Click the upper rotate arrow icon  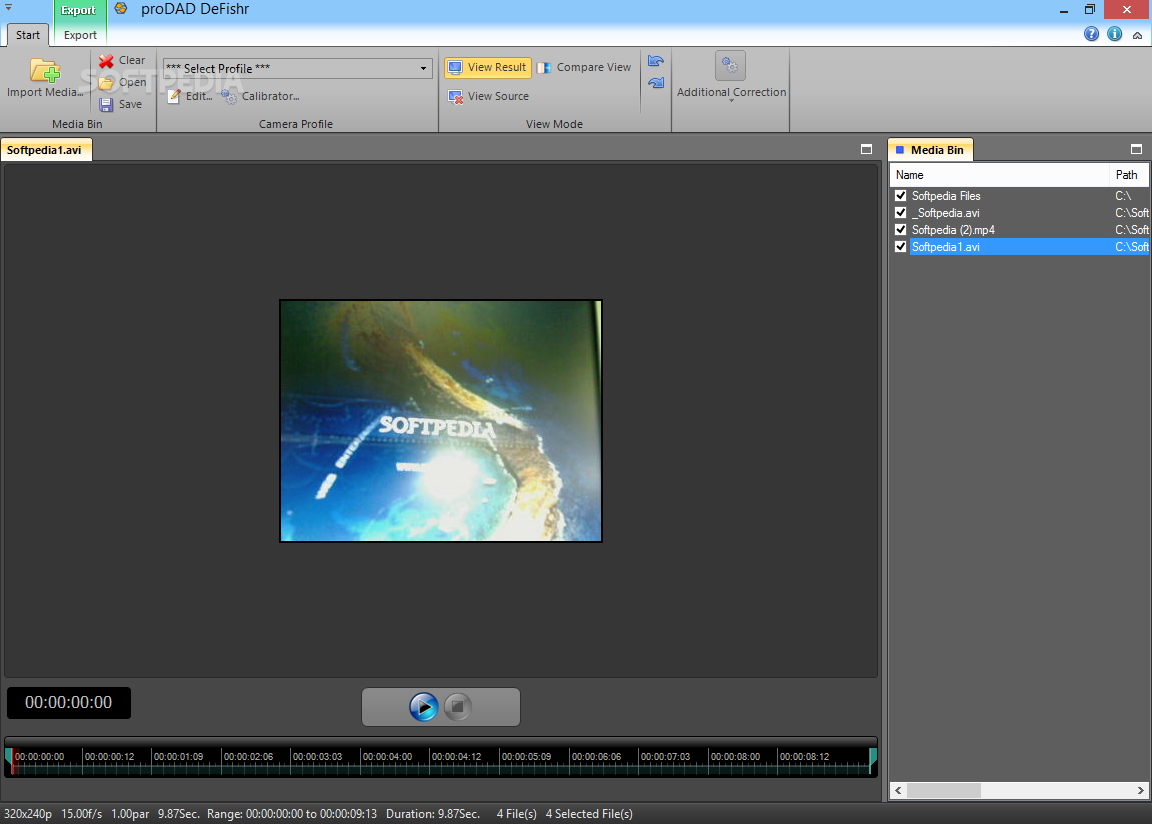[x=656, y=61]
